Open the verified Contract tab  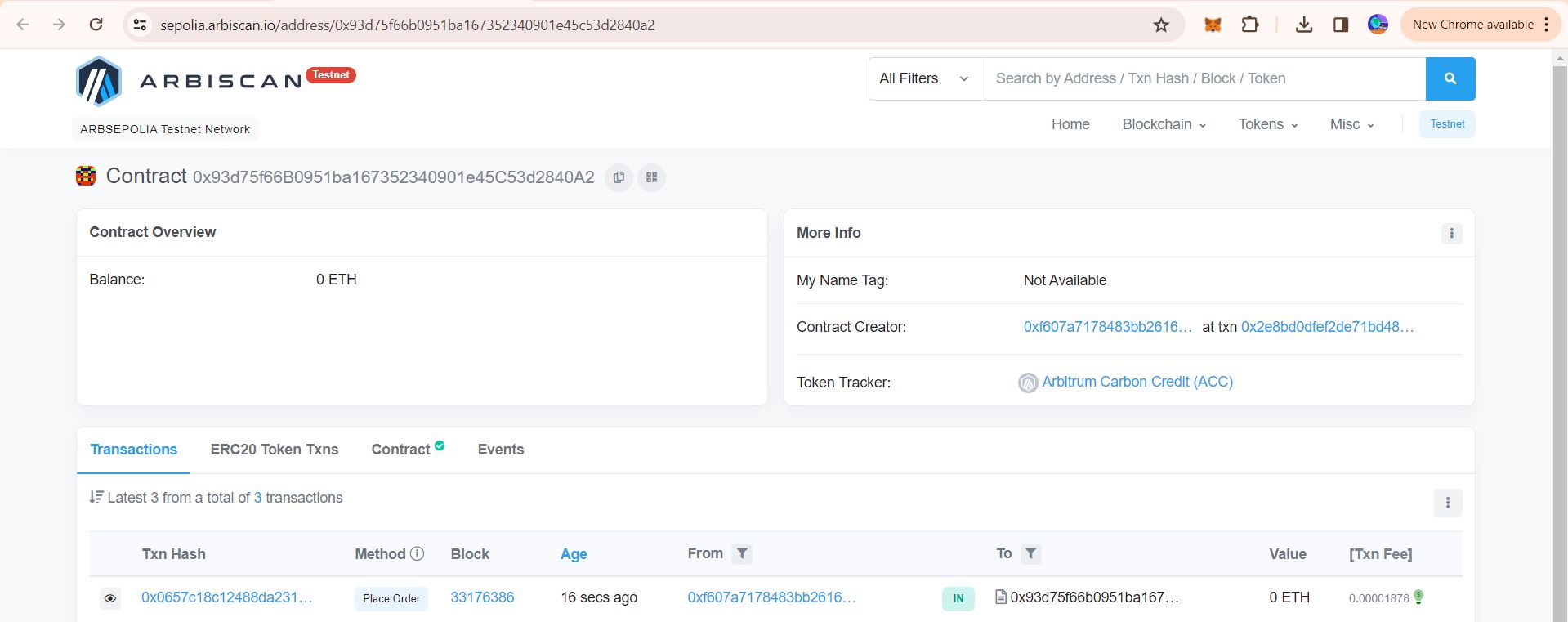tap(408, 449)
